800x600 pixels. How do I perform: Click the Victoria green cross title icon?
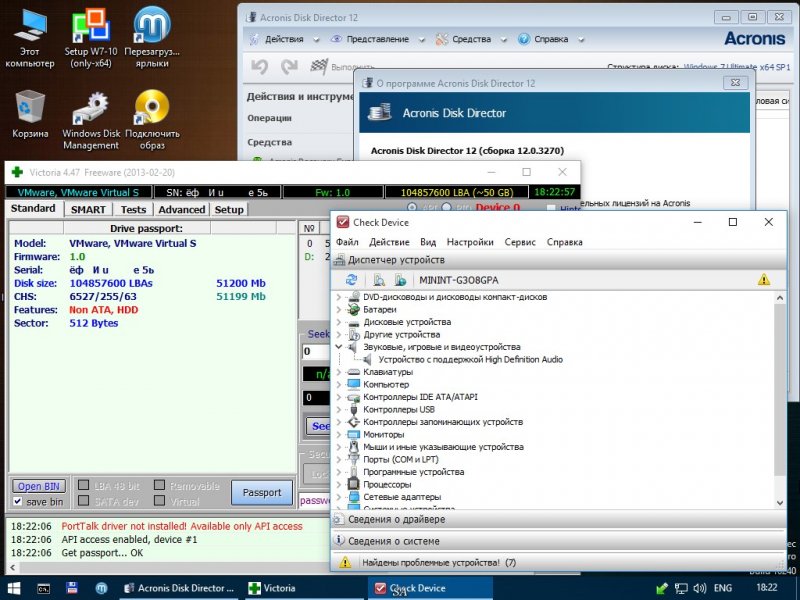coord(17,172)
